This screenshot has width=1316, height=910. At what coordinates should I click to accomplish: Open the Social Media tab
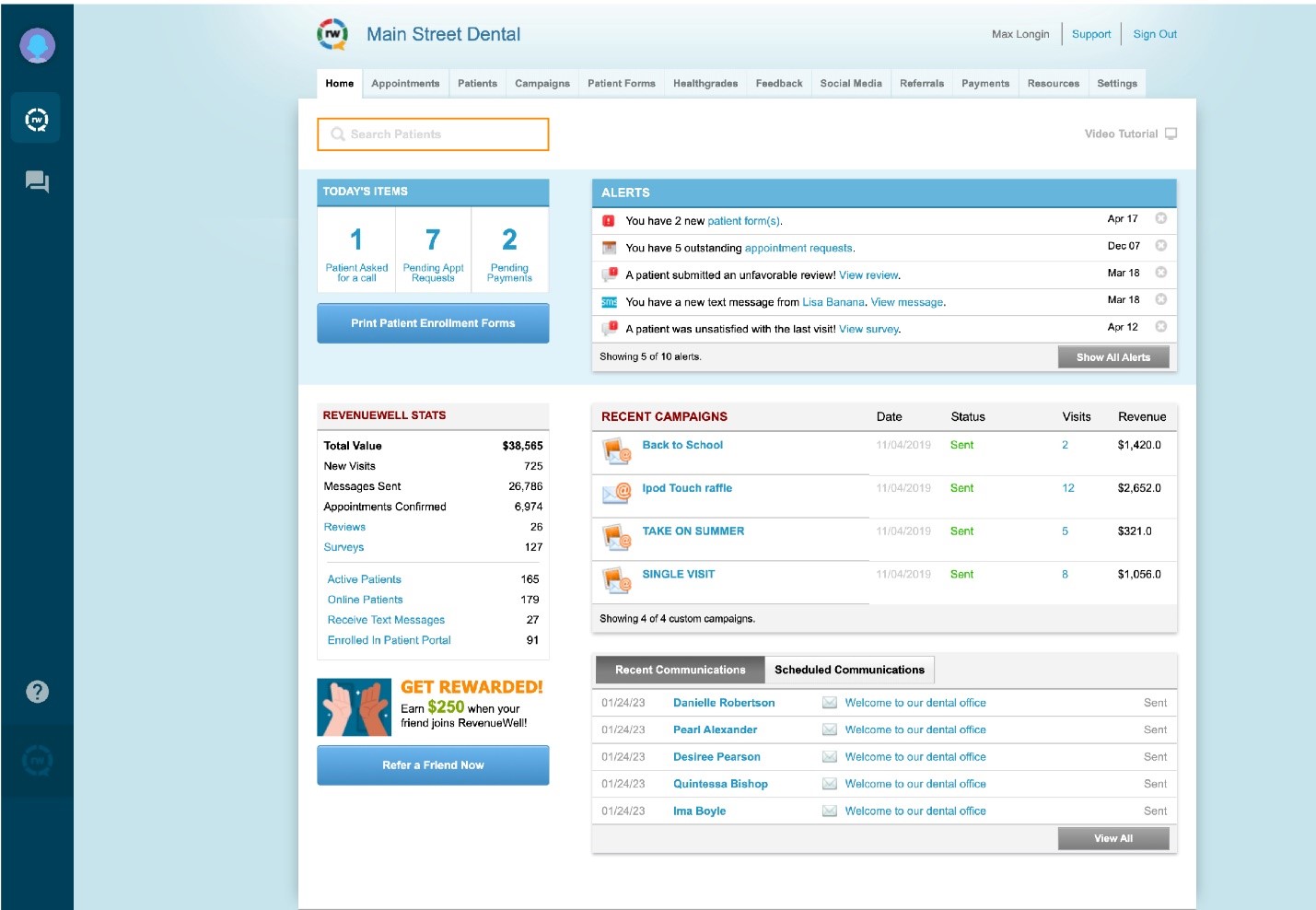[x=851, y=83]
